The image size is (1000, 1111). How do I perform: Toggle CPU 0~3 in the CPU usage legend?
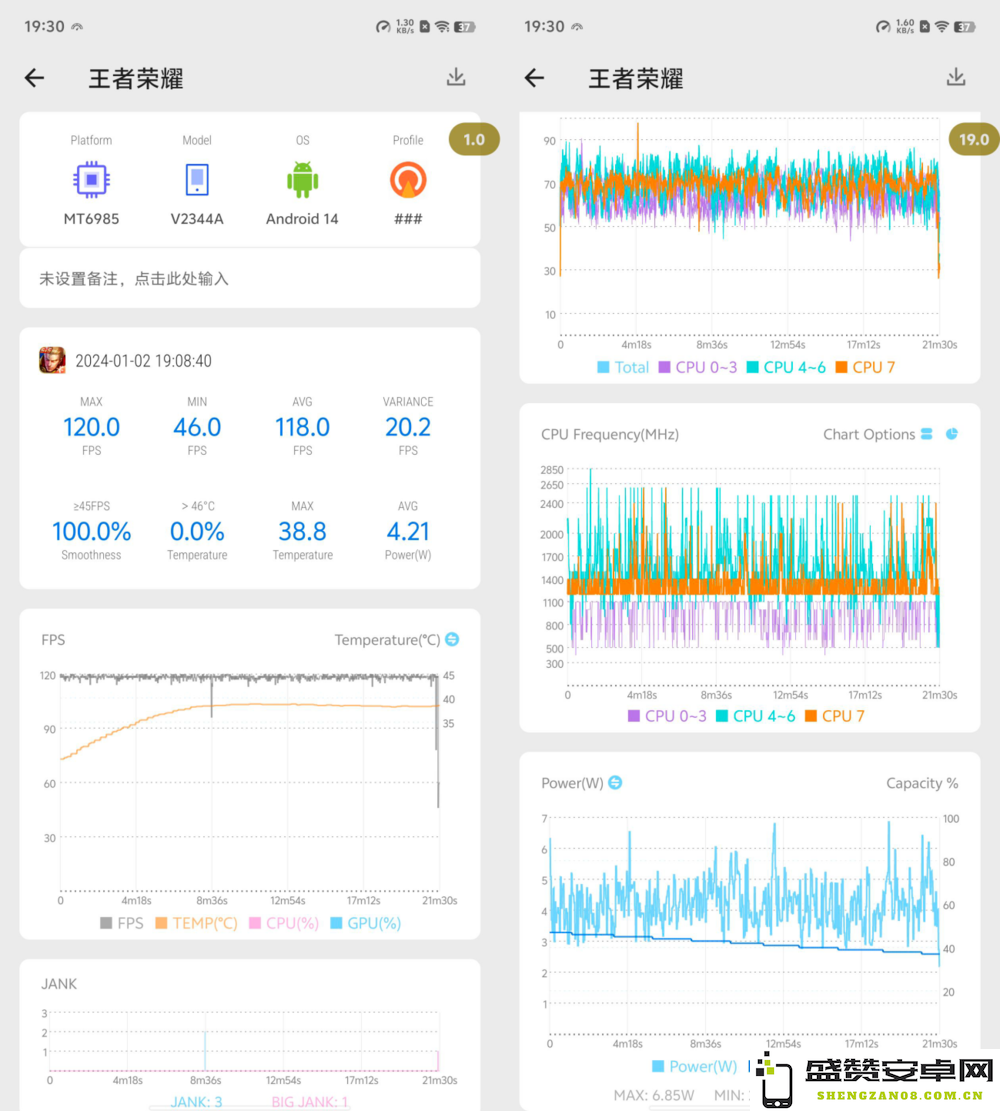(x=698, y=367)
